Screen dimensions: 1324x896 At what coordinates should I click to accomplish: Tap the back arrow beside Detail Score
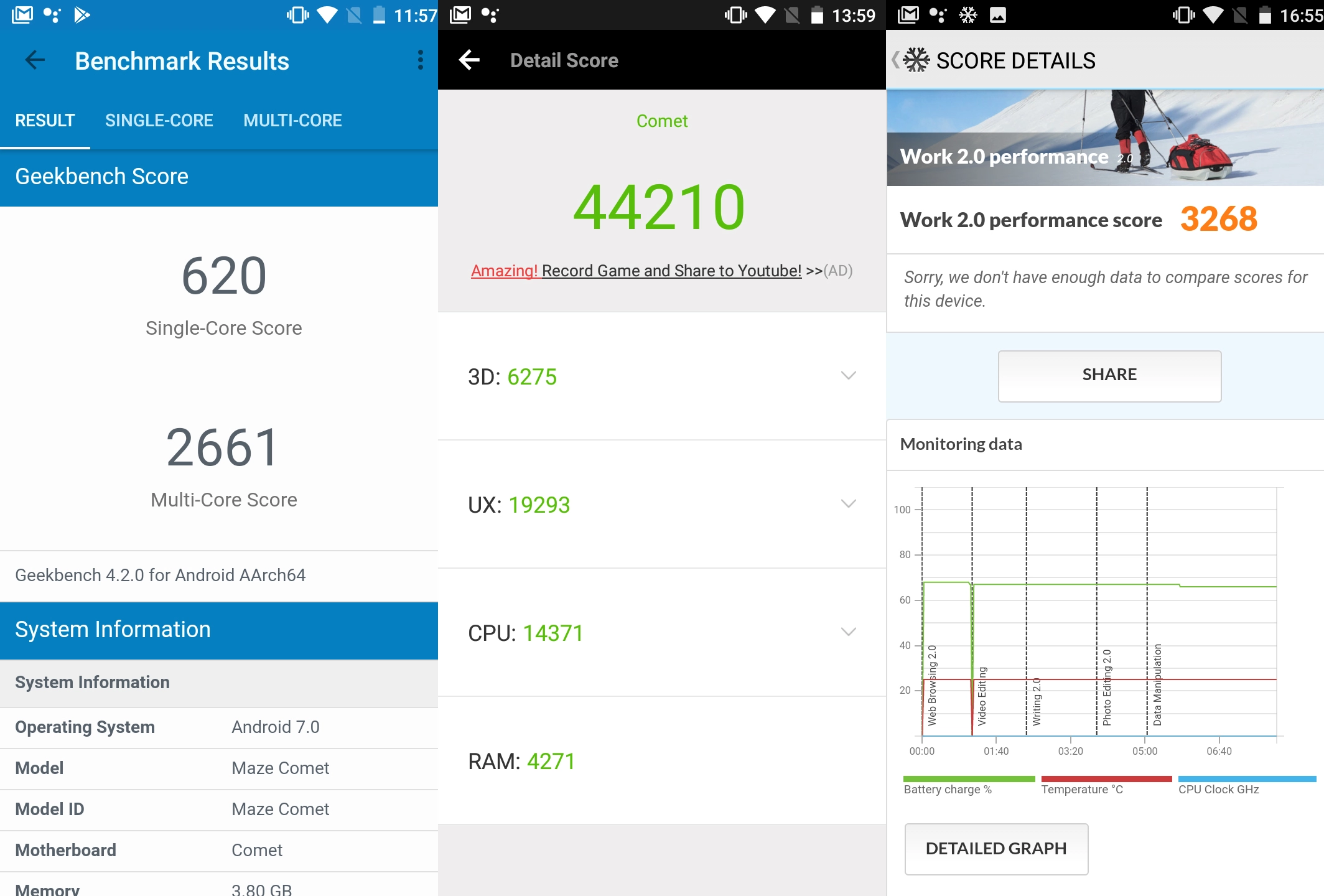pos(469,60)
